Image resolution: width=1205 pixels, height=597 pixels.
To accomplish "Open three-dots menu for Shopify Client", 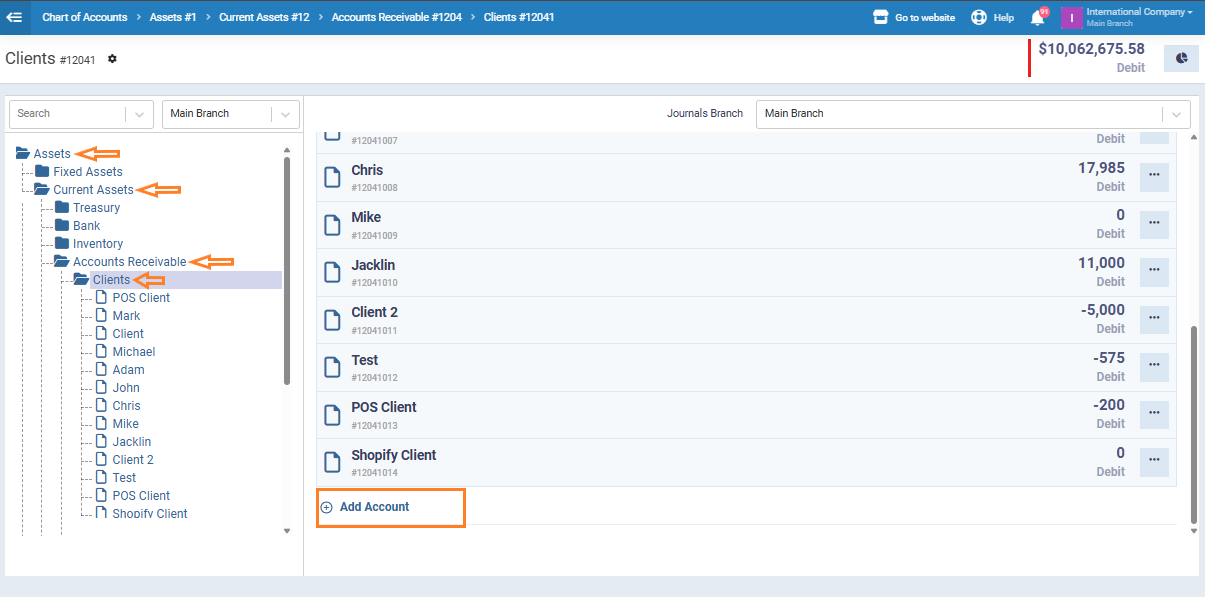I will pyautogui.click(x=1154, y=463).
